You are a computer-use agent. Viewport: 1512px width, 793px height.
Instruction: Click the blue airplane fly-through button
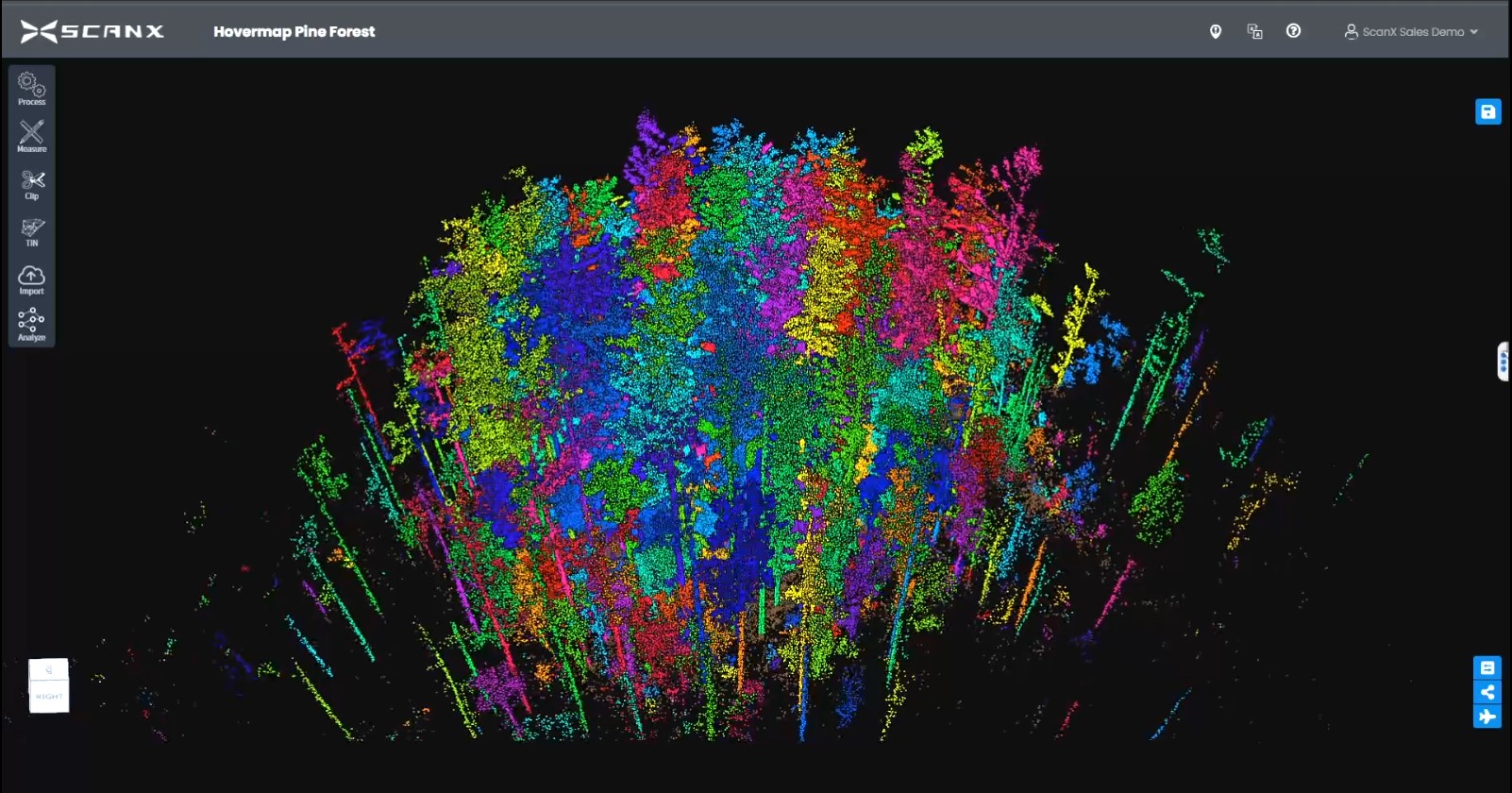coord(1487,717)
